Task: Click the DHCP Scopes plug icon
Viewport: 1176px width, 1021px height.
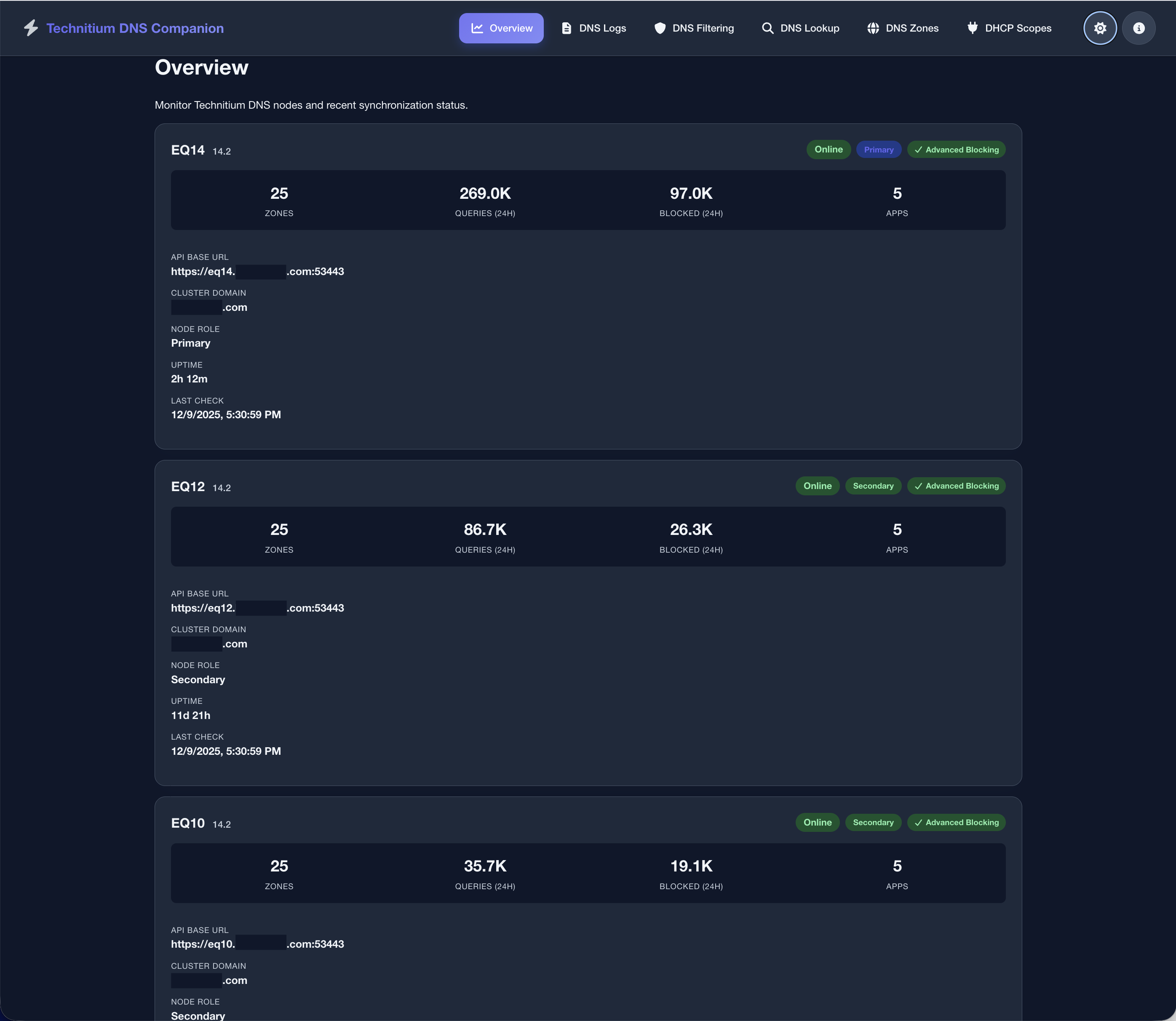Action: pos(973,28)
